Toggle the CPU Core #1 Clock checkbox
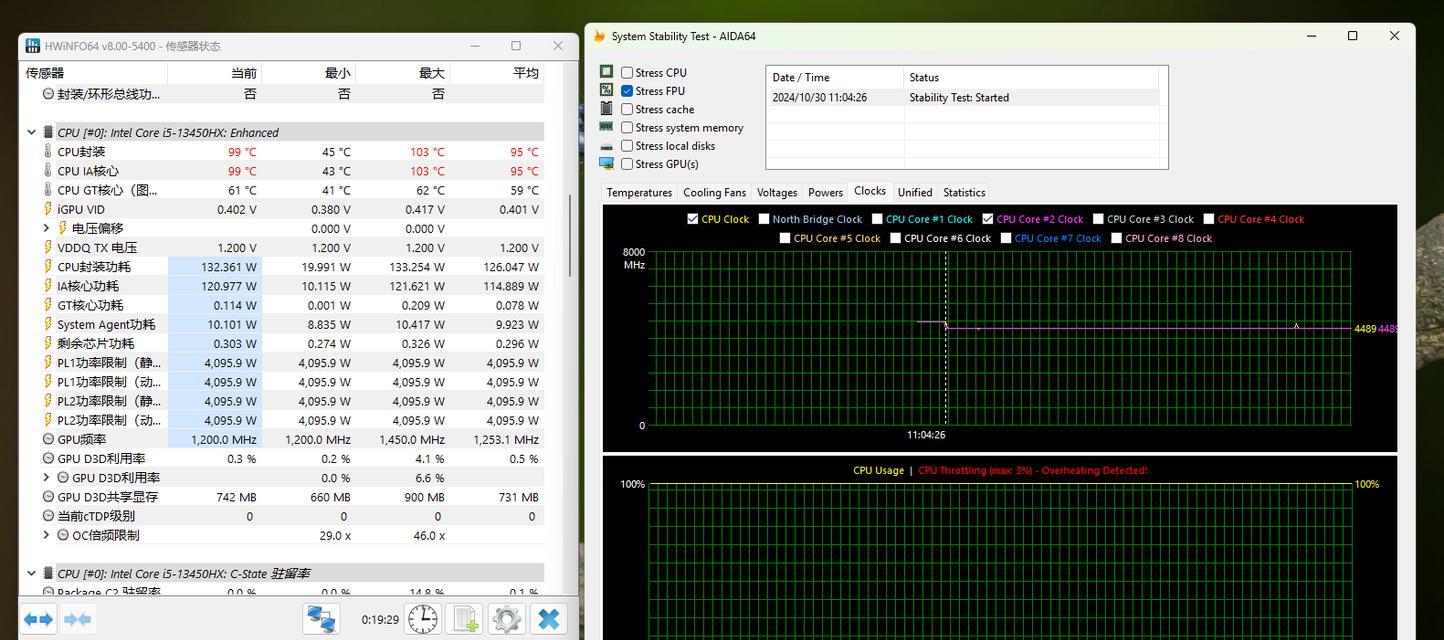The width and height of the screenshot is (1444, 640). 877,219
